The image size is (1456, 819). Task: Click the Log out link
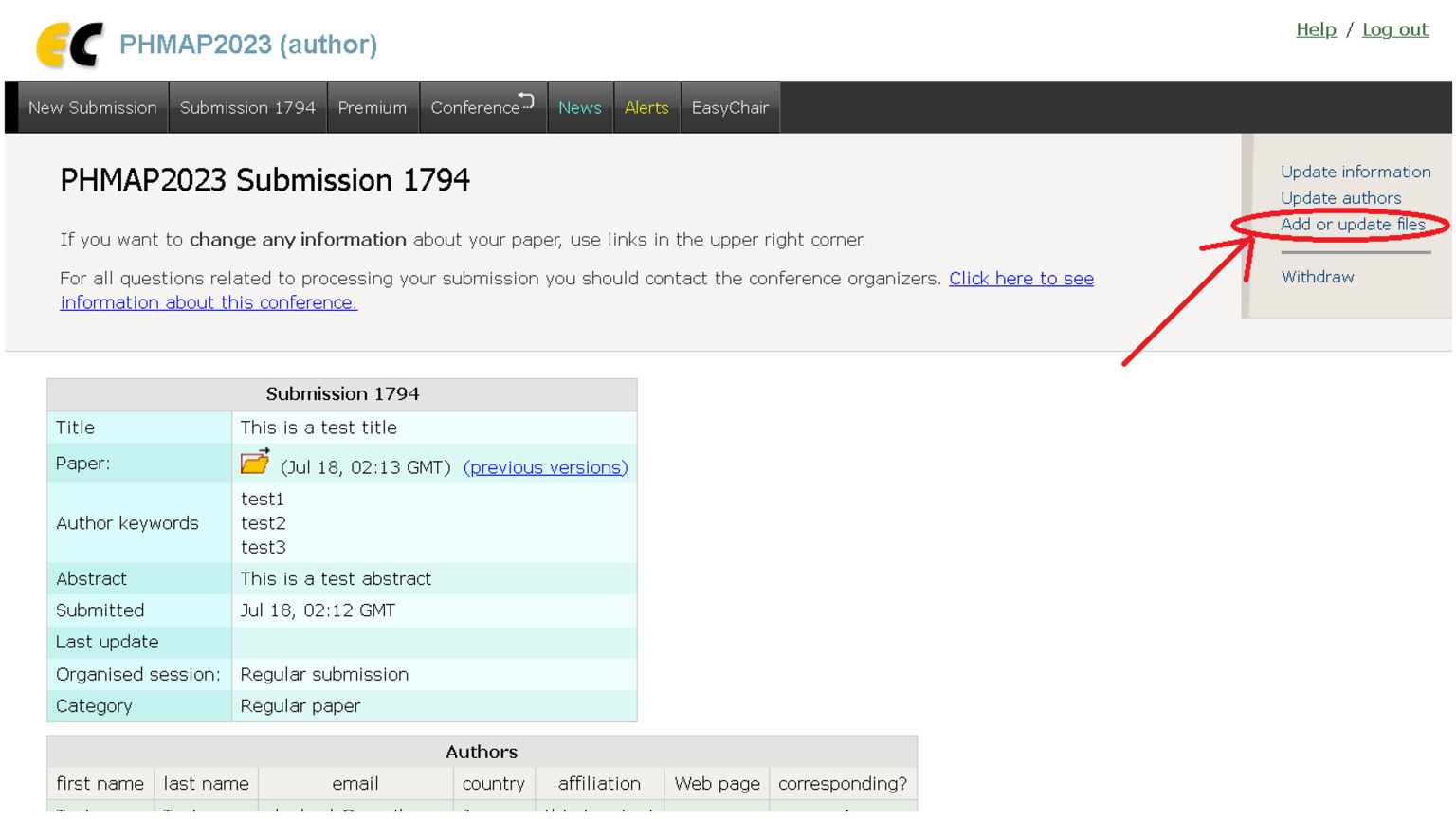coord(1394,29)
